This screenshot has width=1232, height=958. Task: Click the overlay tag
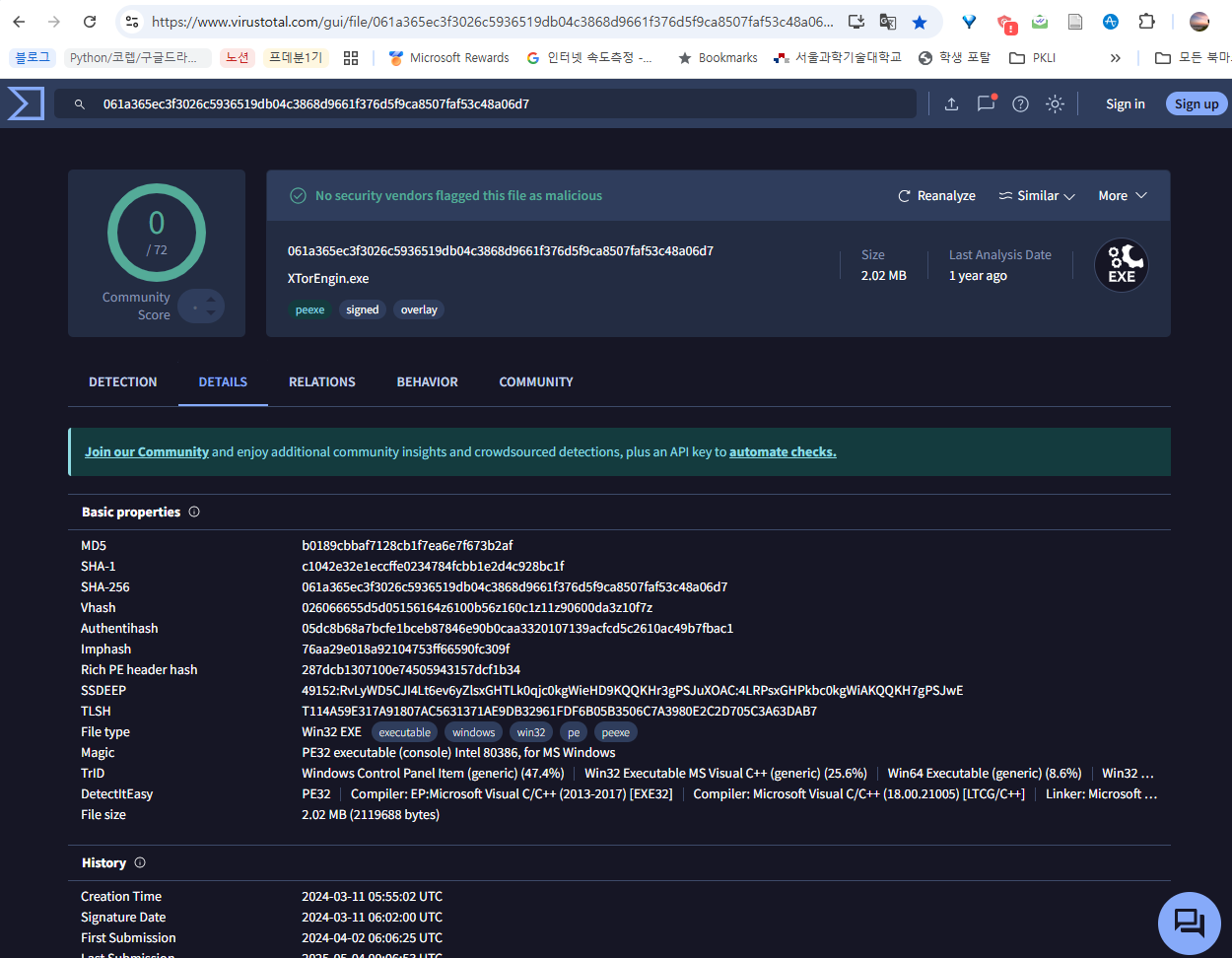pos(419,309)
